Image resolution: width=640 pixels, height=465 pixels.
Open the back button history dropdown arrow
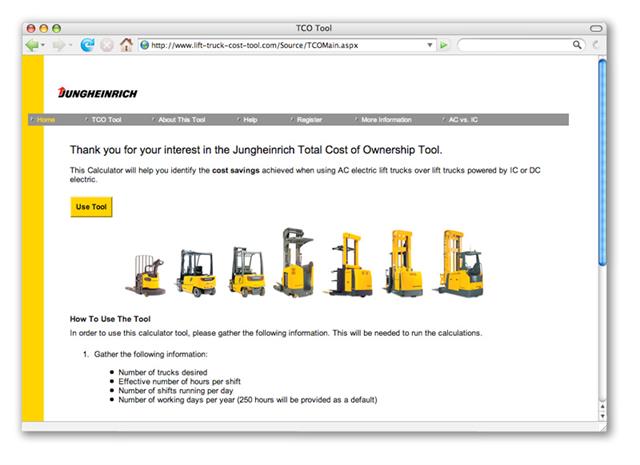click(43, 45)
